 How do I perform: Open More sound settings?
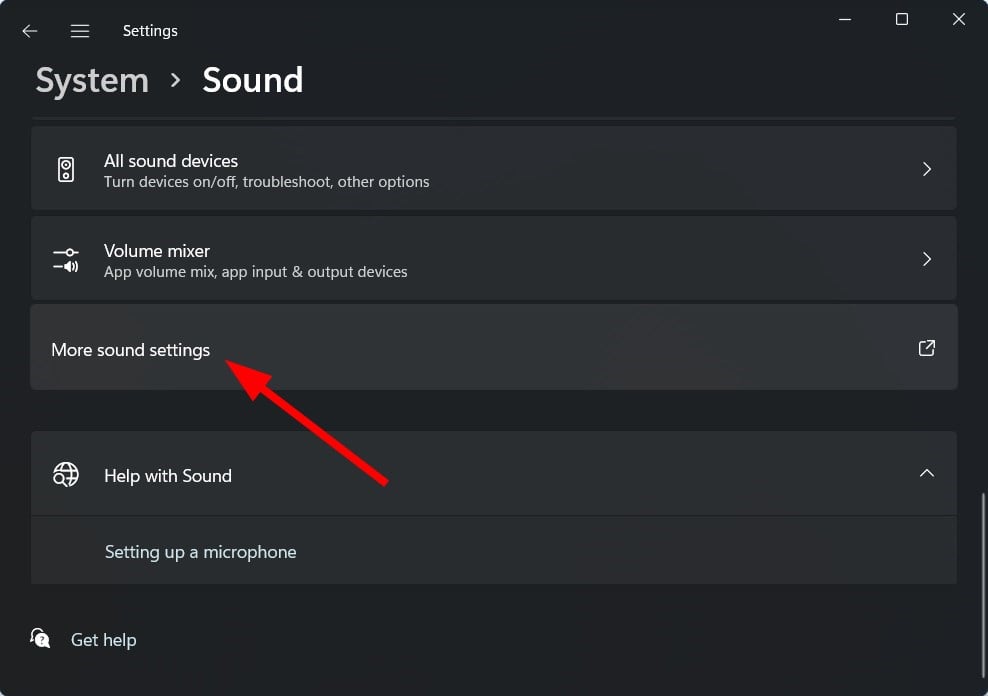click(494, 347)
